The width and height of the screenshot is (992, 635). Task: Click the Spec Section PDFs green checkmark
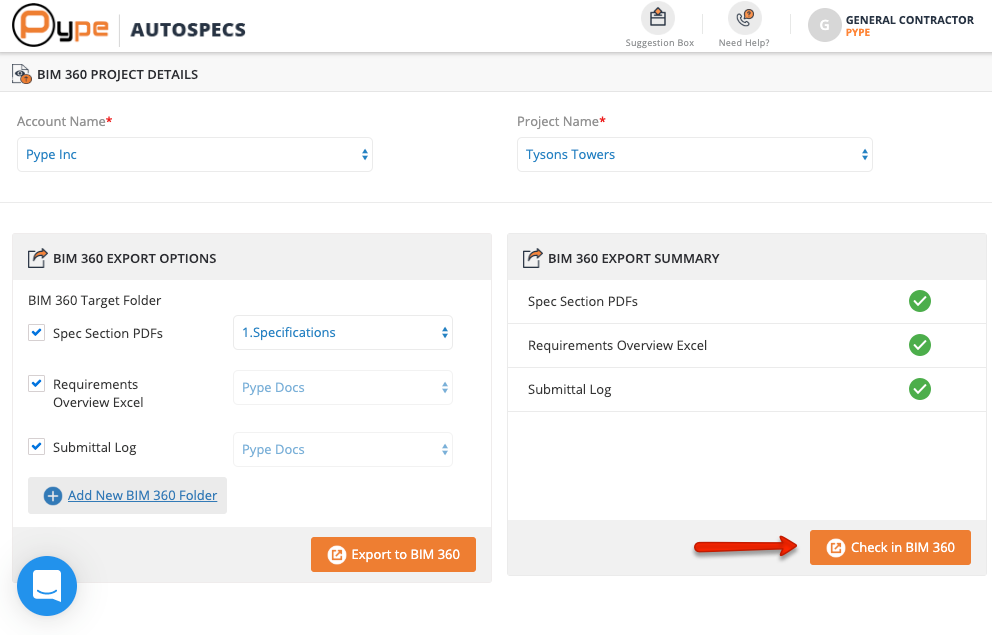920,301
